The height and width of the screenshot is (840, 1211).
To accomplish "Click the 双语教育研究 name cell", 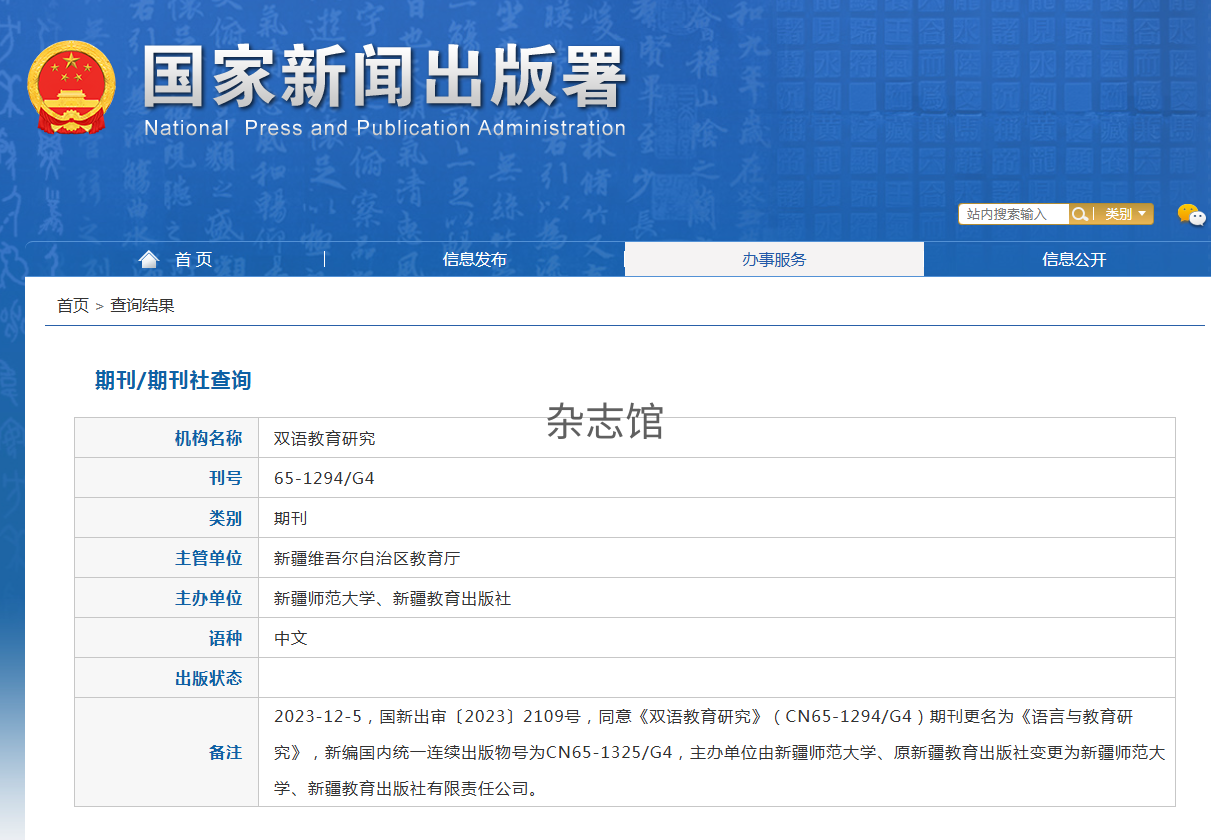I will point(324,439).
